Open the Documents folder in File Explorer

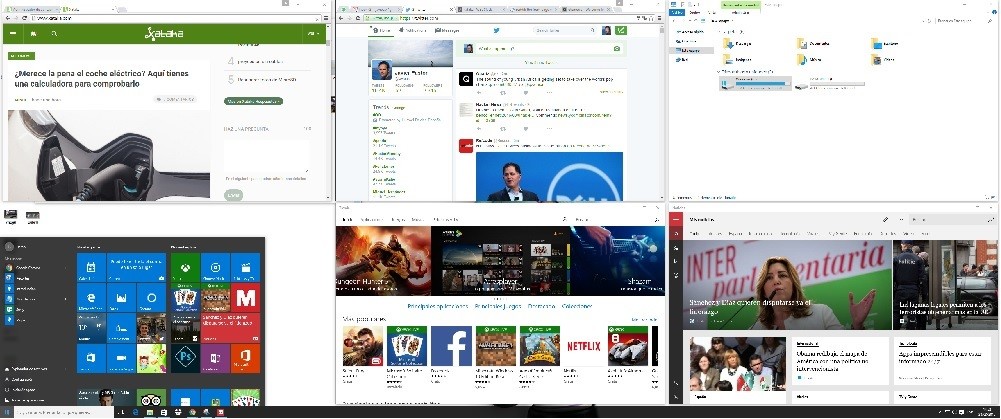click(x=813, y=43)
